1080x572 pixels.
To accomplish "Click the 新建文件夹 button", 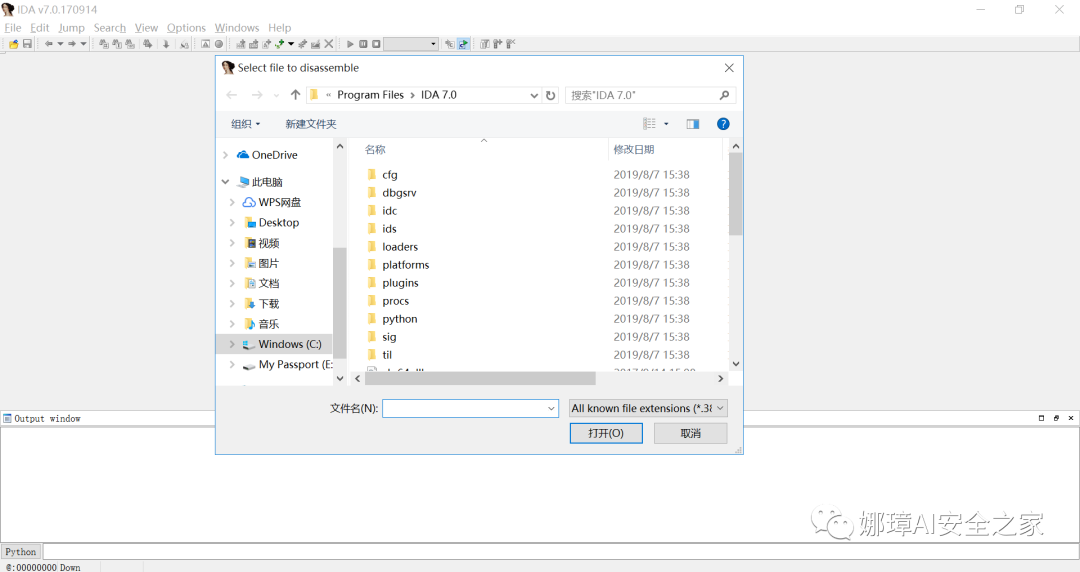I will (x=311, y=124).
